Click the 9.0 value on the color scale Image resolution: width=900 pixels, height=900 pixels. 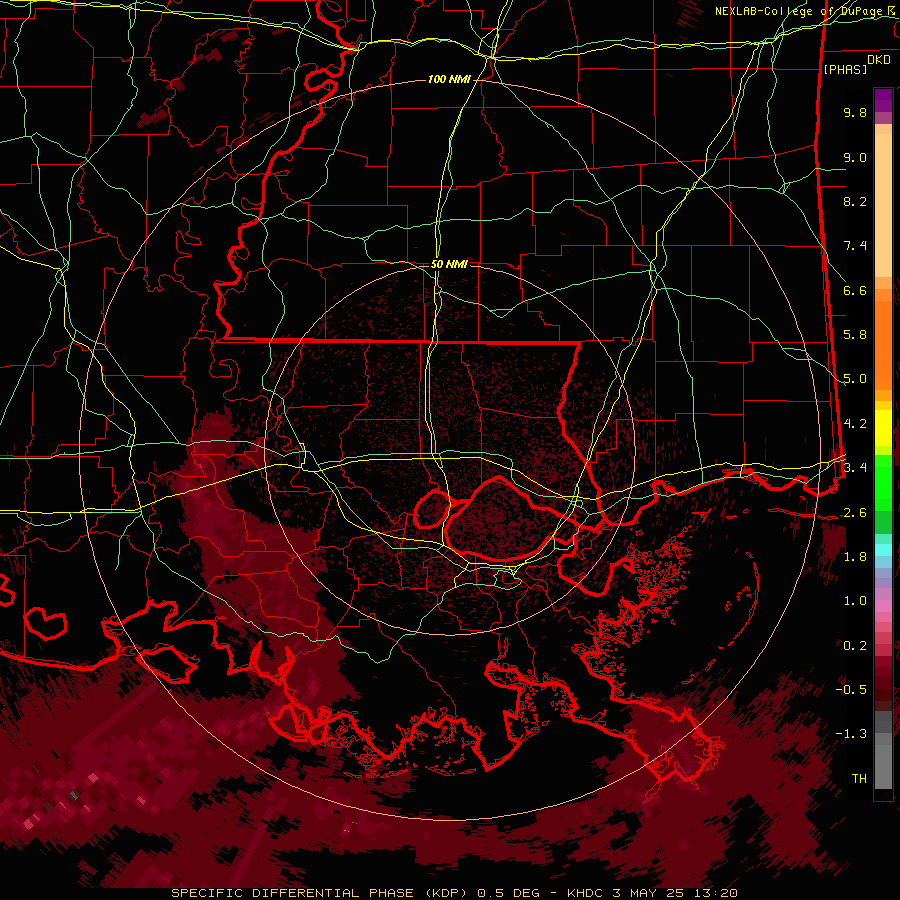(x=855, y=157)
